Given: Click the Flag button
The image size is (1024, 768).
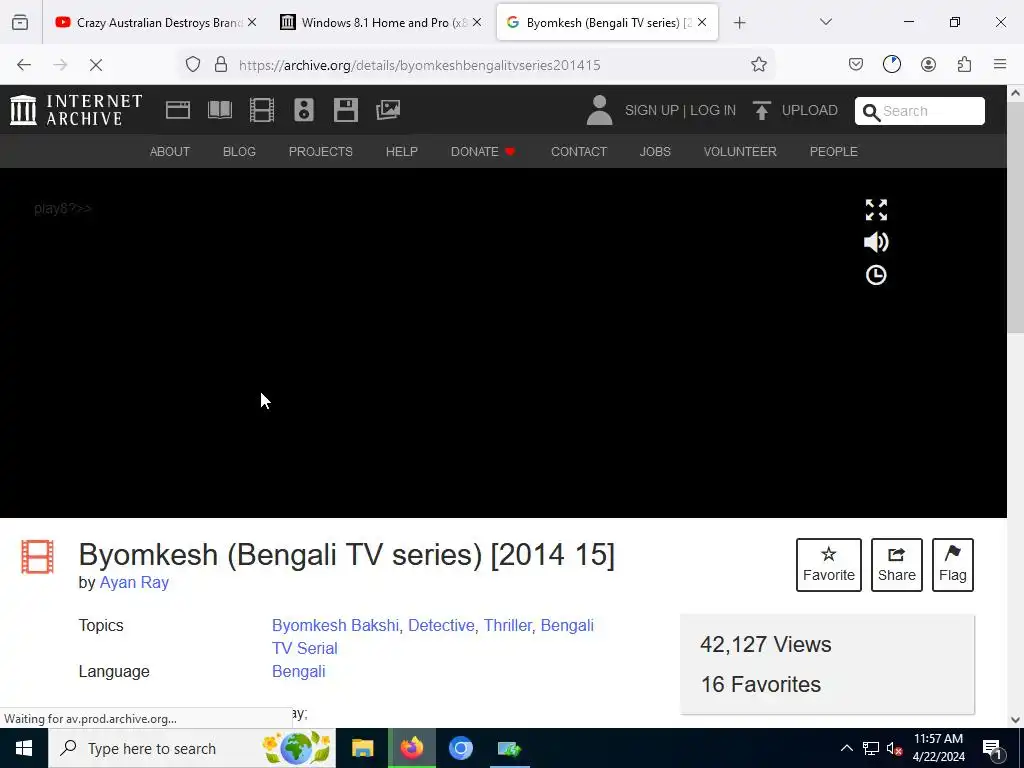Looking at the screenshot, I should point(953,565).
